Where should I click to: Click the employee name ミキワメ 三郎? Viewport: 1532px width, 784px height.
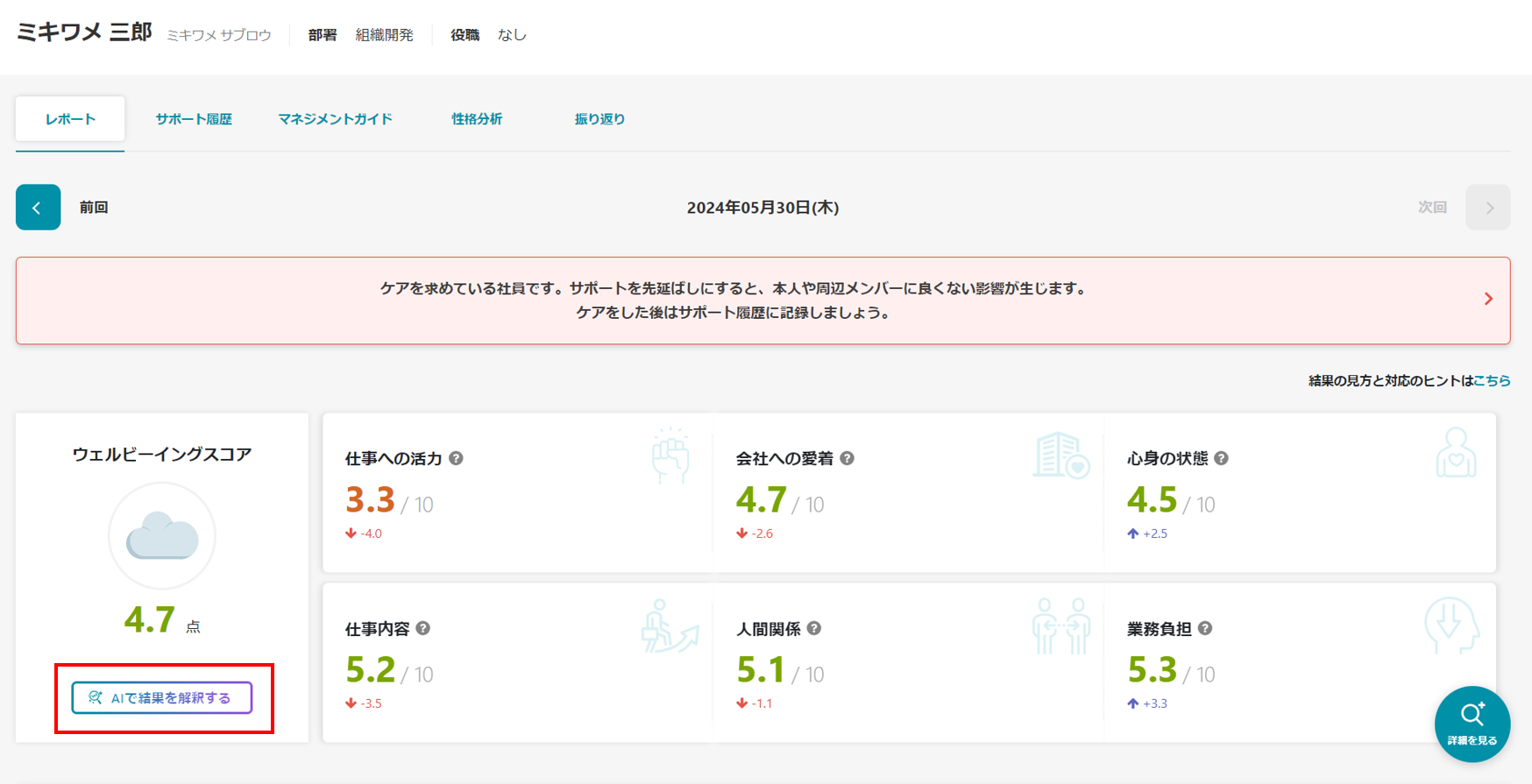point(84,33)
